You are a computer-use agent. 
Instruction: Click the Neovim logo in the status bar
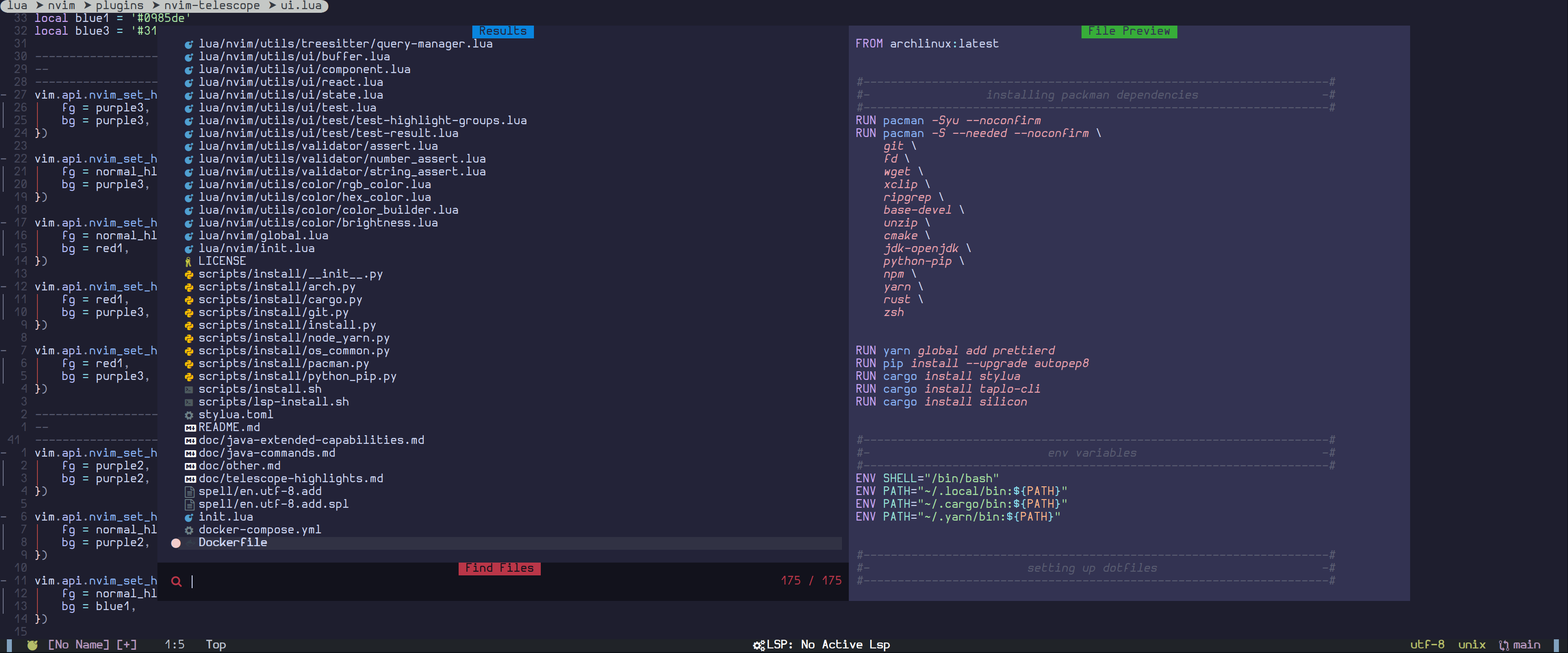pos(33,644)
